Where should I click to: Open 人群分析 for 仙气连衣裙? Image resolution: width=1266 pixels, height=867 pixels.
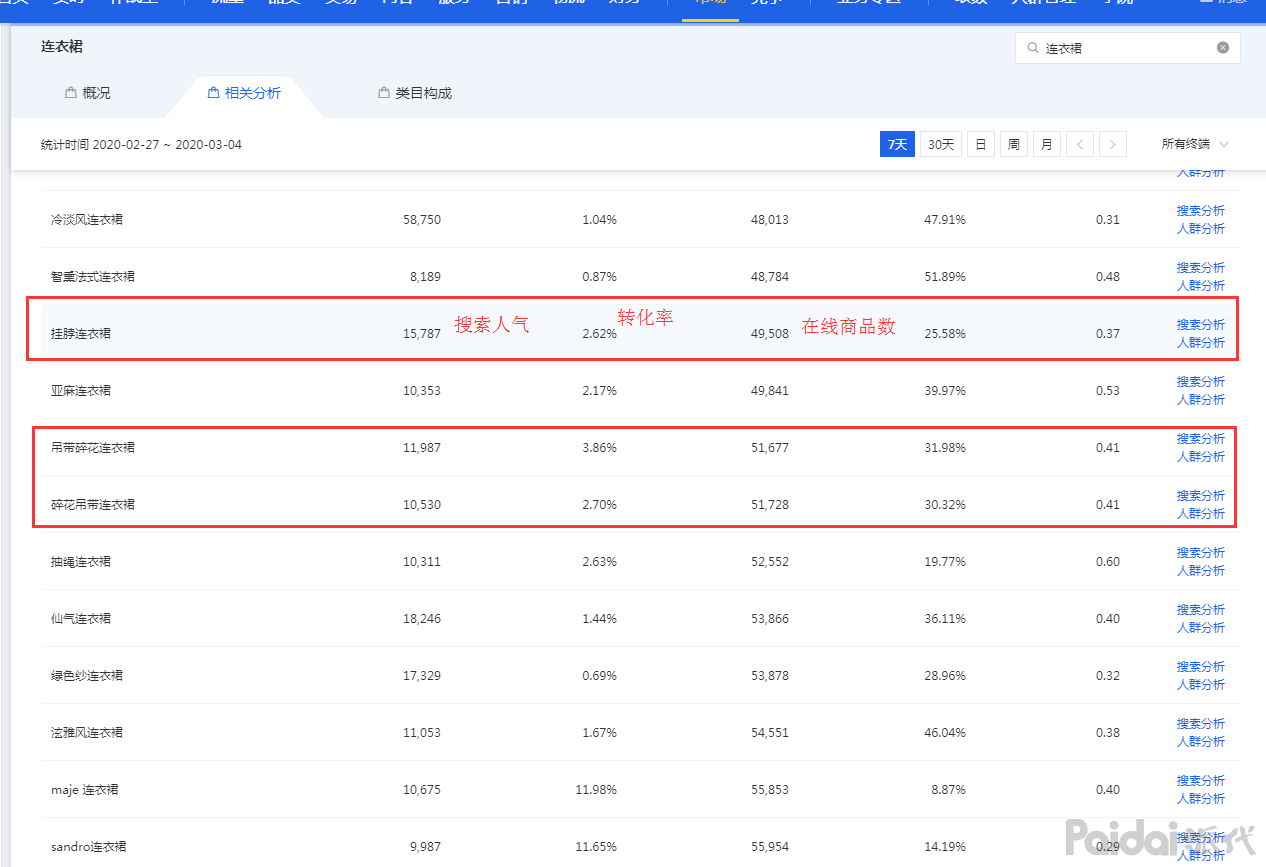pyautogui.click(x=1200, y=627)
